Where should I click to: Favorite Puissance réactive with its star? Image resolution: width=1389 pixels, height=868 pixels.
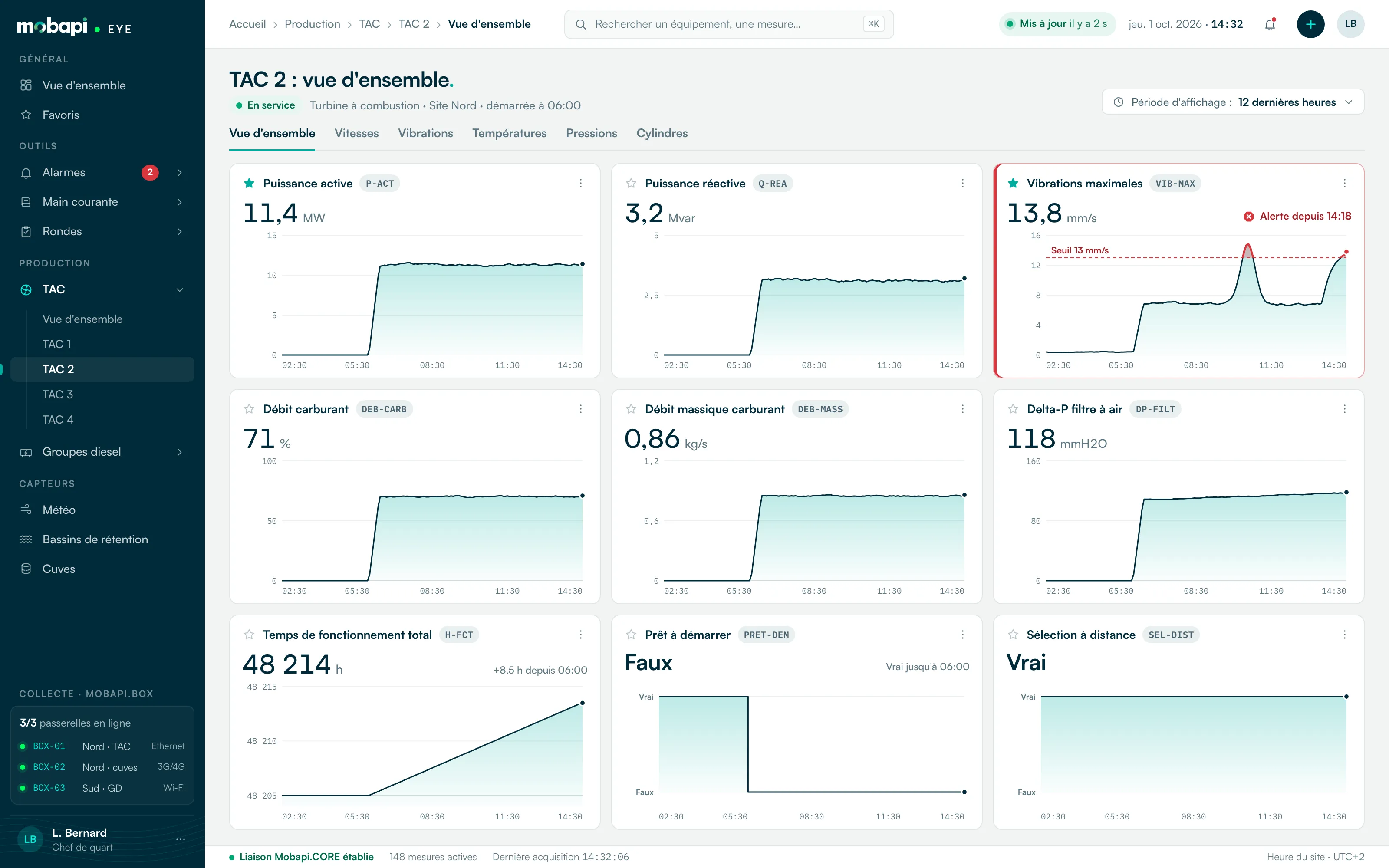coord(631,183)
